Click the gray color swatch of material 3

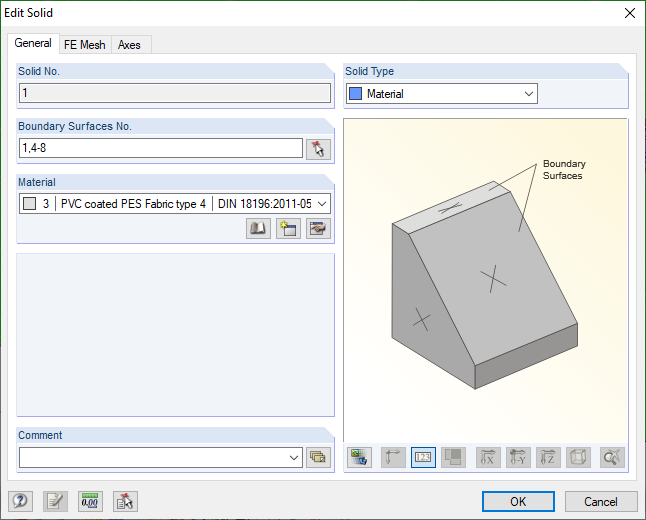tap(29, 204)
